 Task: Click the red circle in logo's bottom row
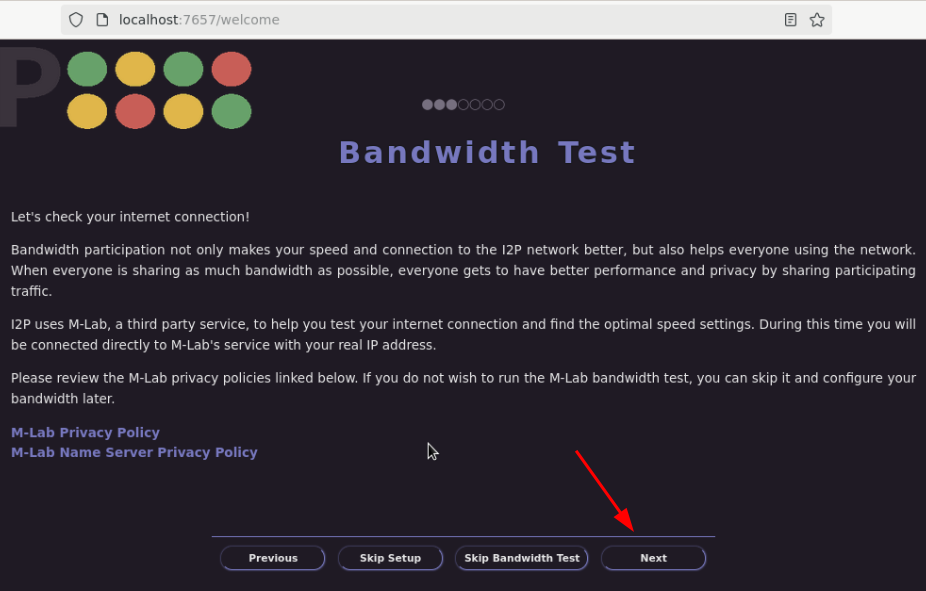tap(135, 111)
